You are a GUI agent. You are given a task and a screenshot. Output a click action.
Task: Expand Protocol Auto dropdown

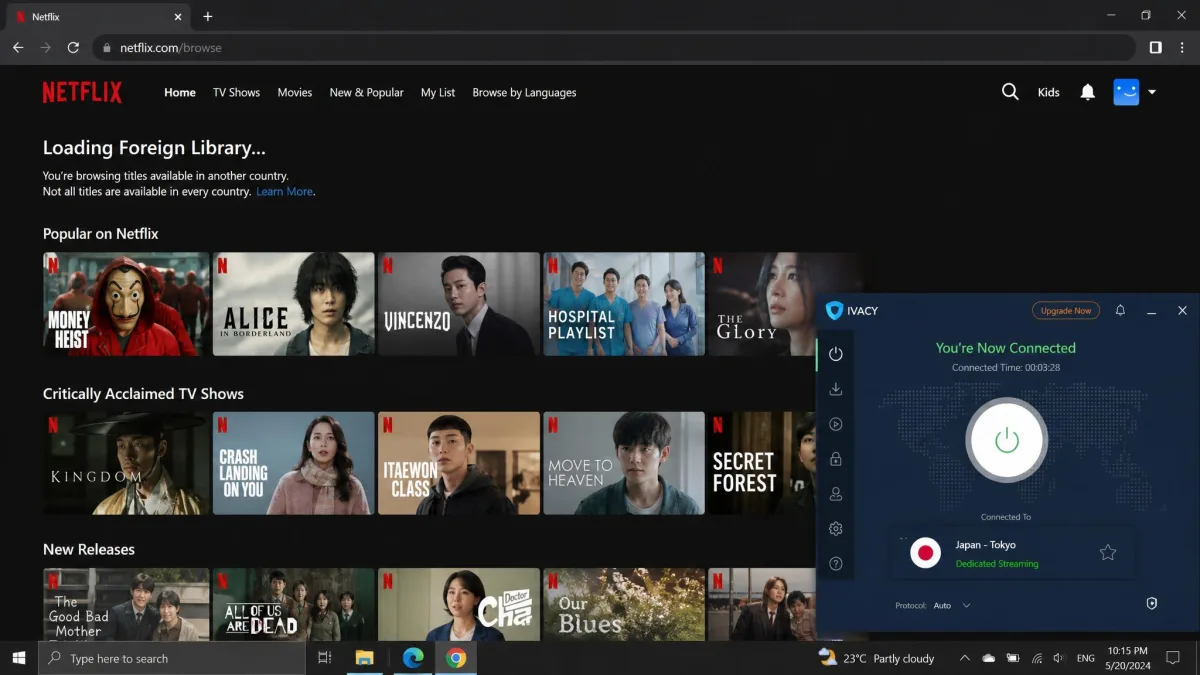click(951, 605)
